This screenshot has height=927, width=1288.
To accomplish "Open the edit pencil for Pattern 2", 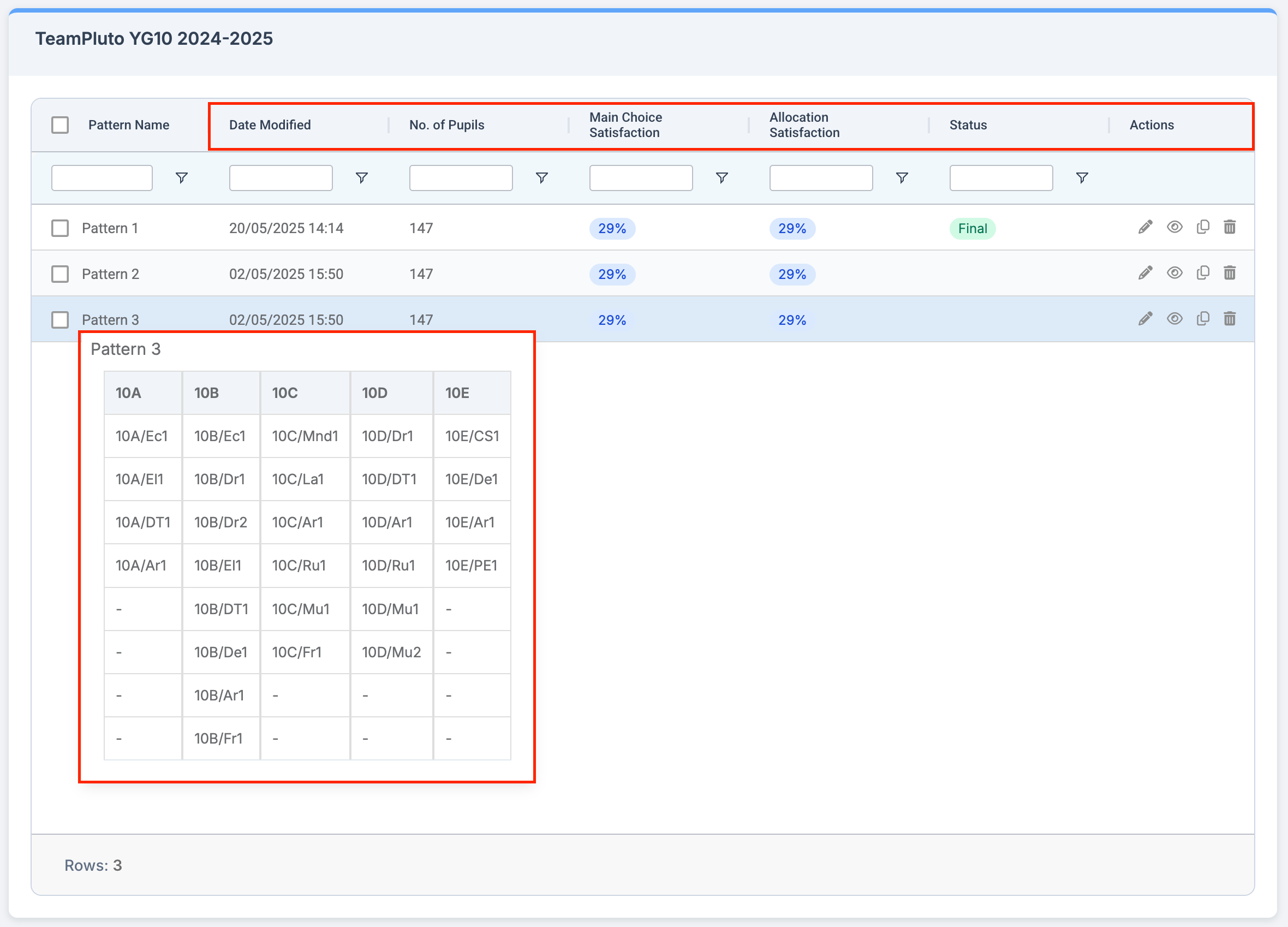I will [1145, 273].
